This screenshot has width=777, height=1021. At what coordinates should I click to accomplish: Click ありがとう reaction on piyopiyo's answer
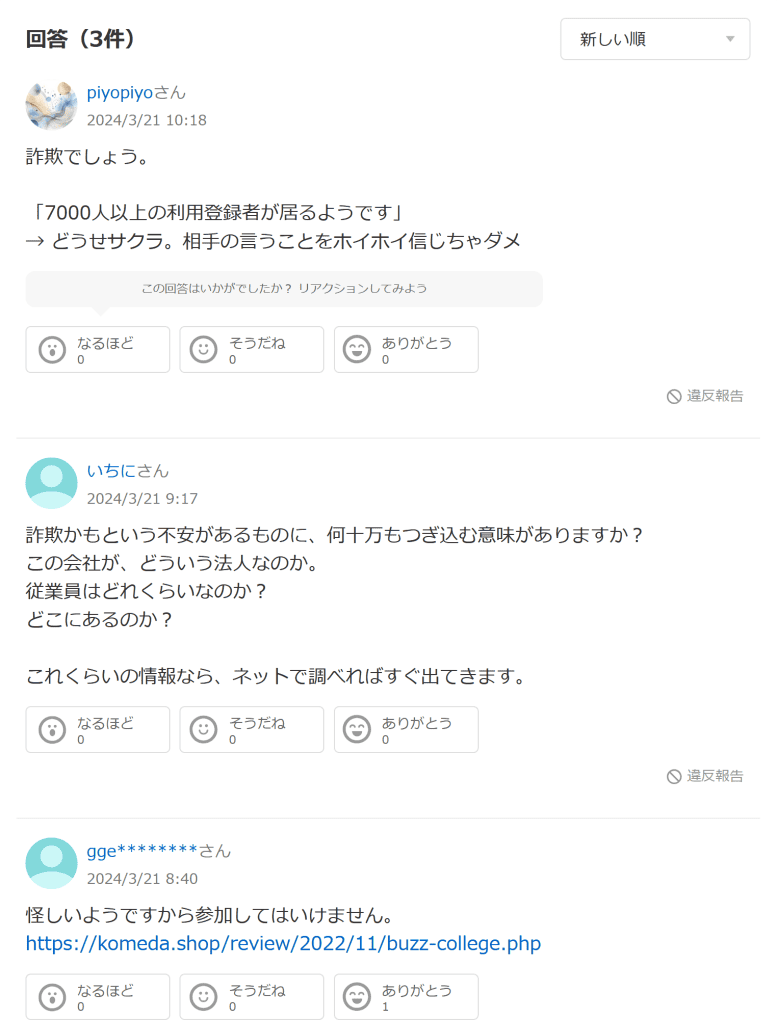pyautogui.click(x=405, y=349)
